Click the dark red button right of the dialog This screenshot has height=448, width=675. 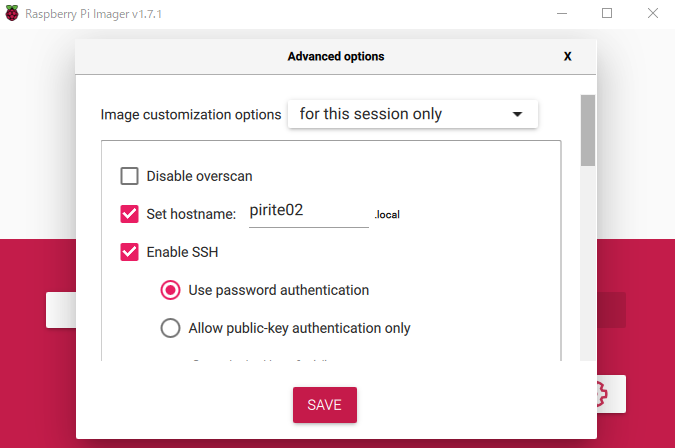pos(611,310)
